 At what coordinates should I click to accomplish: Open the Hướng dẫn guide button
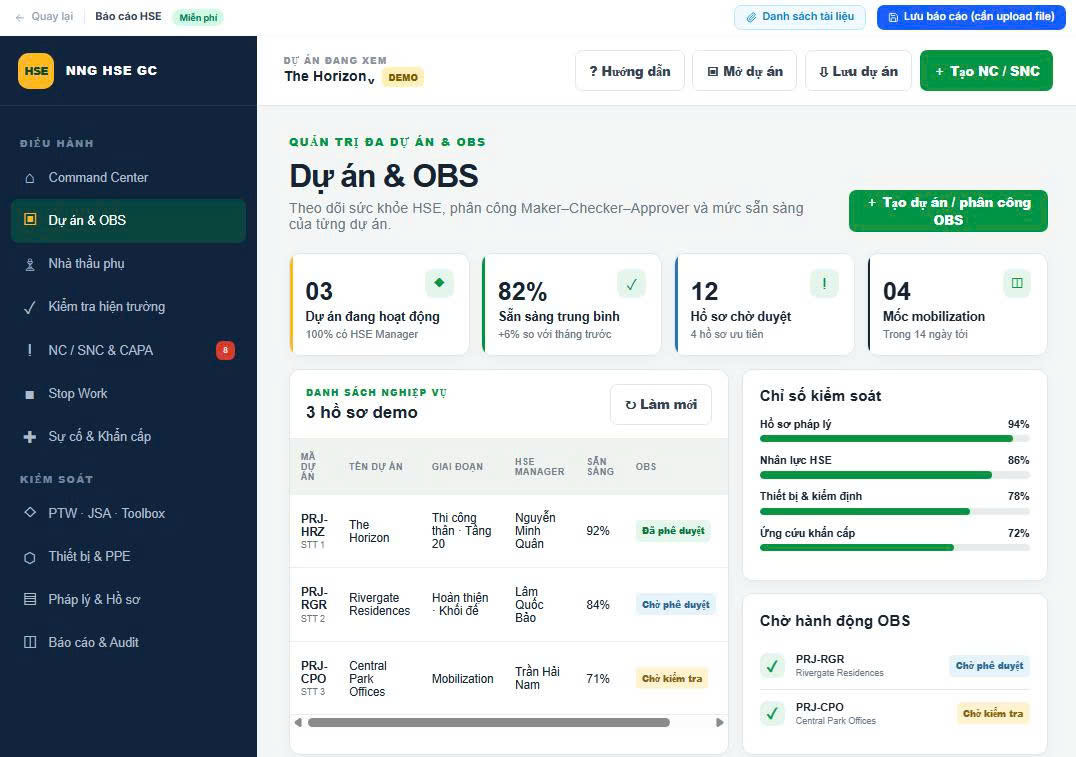click(x=629, y=71)
